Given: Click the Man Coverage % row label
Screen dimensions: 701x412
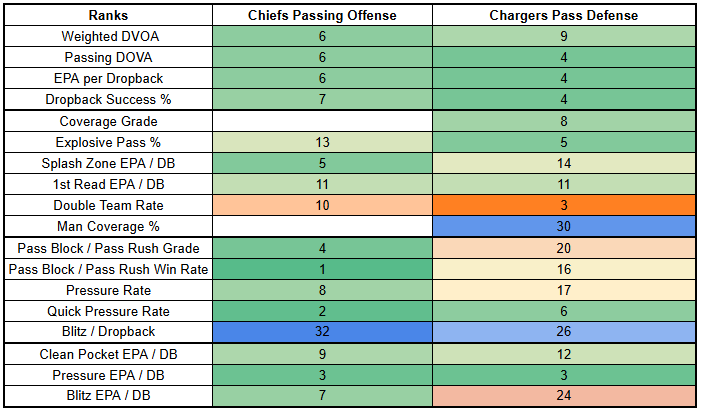Looking at the screenshot, I should (x=108, y=226).
